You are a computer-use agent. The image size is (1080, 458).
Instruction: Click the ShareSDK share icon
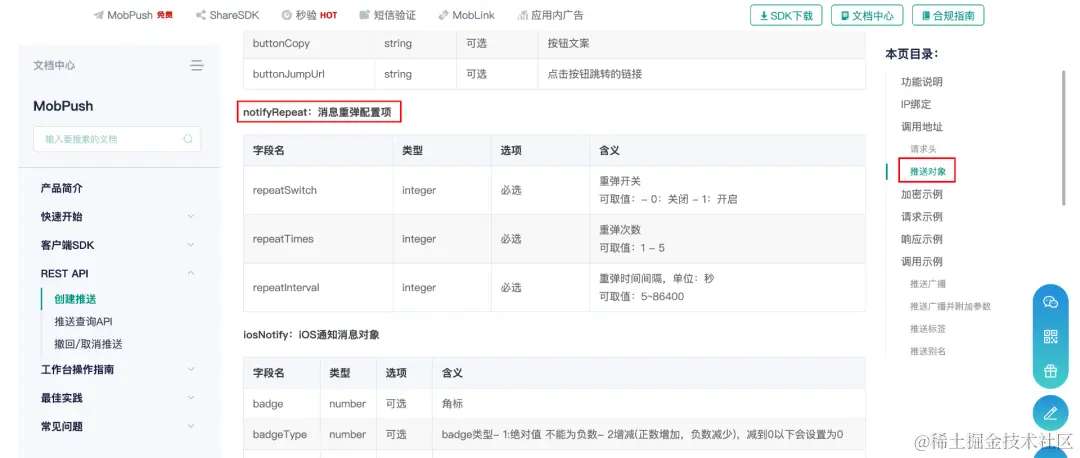[x=200, y=15]
